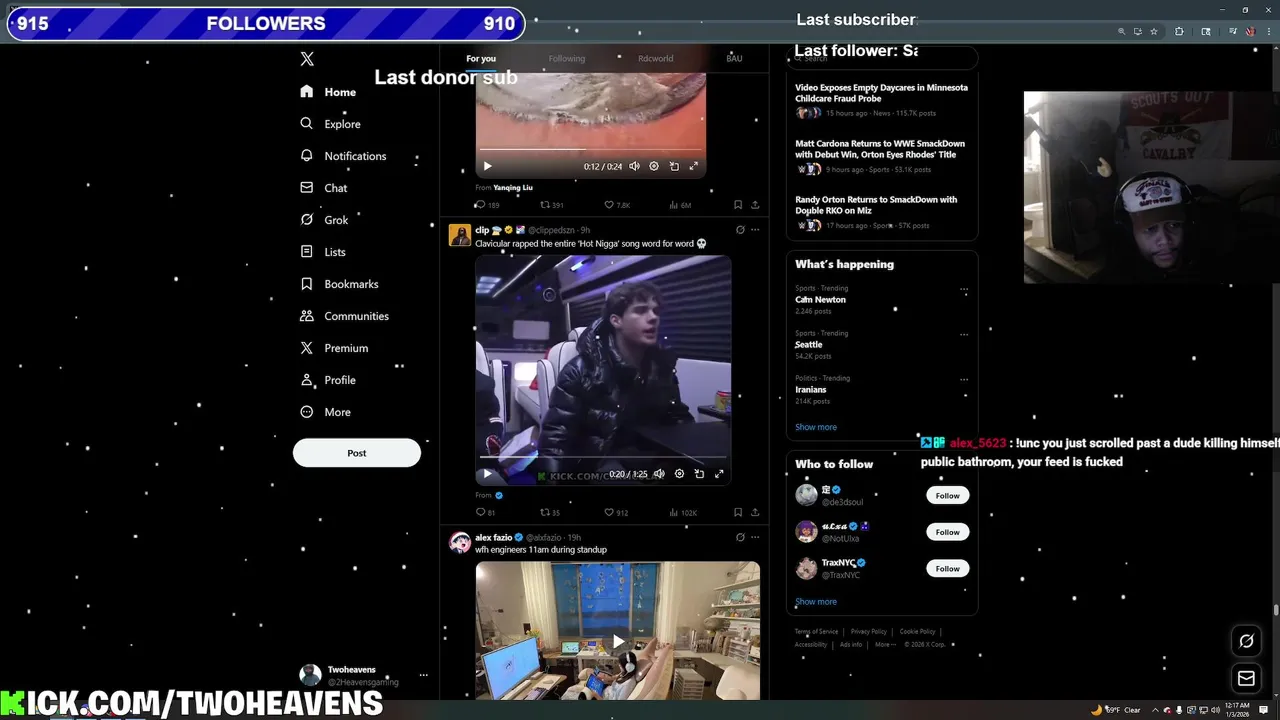
Task: Switch to the Following tab
Action: click(x=566, y=59)
